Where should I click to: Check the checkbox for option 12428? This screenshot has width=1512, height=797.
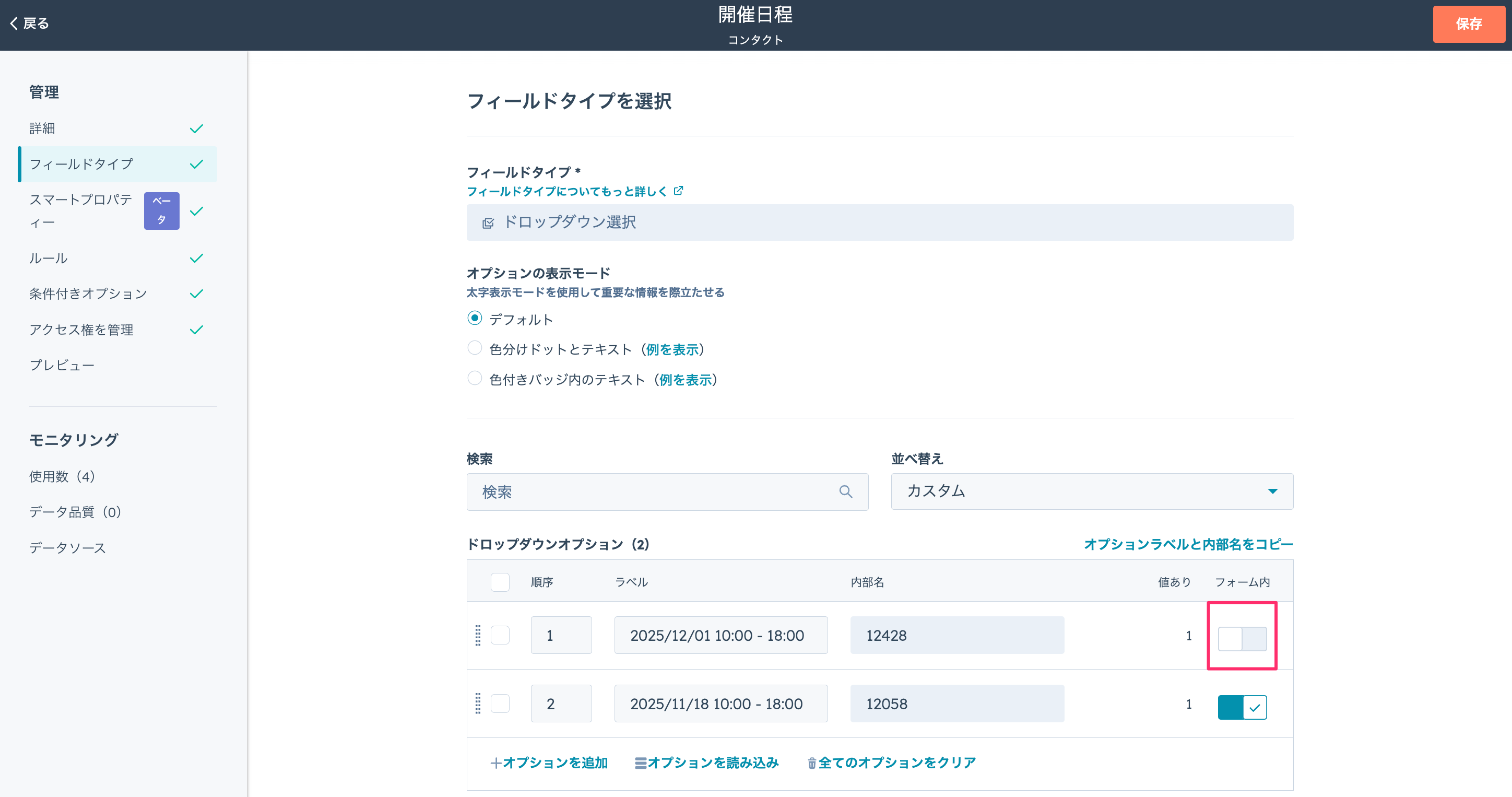pyautogui.click(x=500, y=635)
